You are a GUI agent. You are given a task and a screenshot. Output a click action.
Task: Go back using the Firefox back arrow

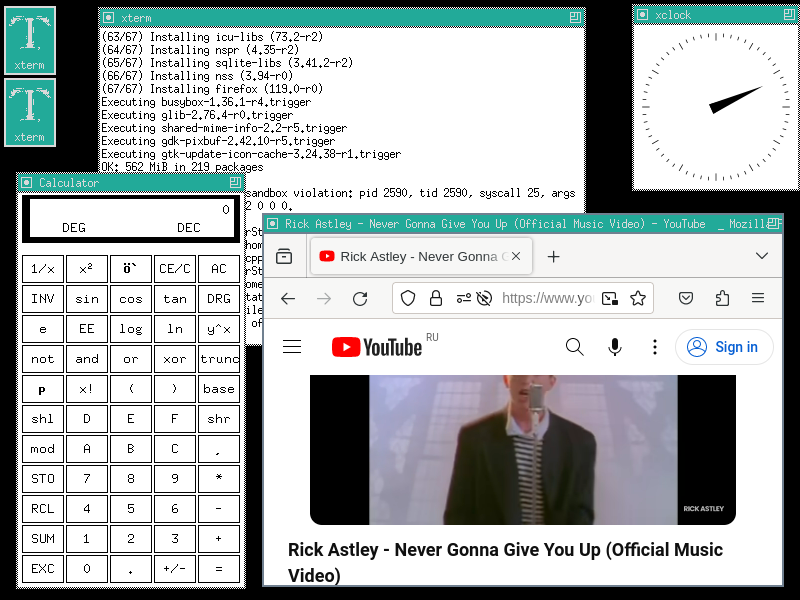click(288, 298)
